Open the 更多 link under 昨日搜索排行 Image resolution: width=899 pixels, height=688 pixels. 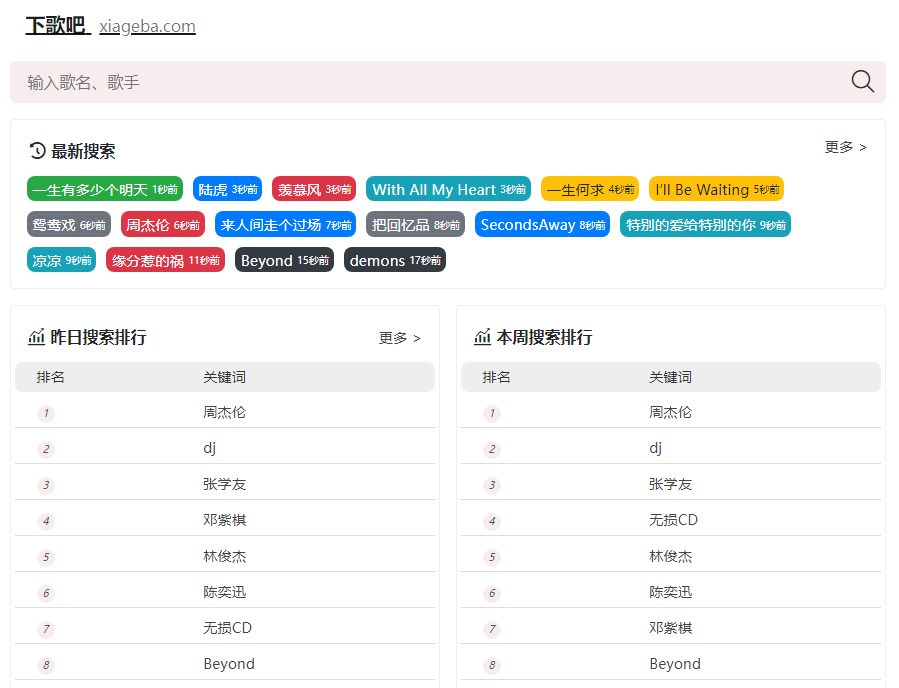click(399, 338)
